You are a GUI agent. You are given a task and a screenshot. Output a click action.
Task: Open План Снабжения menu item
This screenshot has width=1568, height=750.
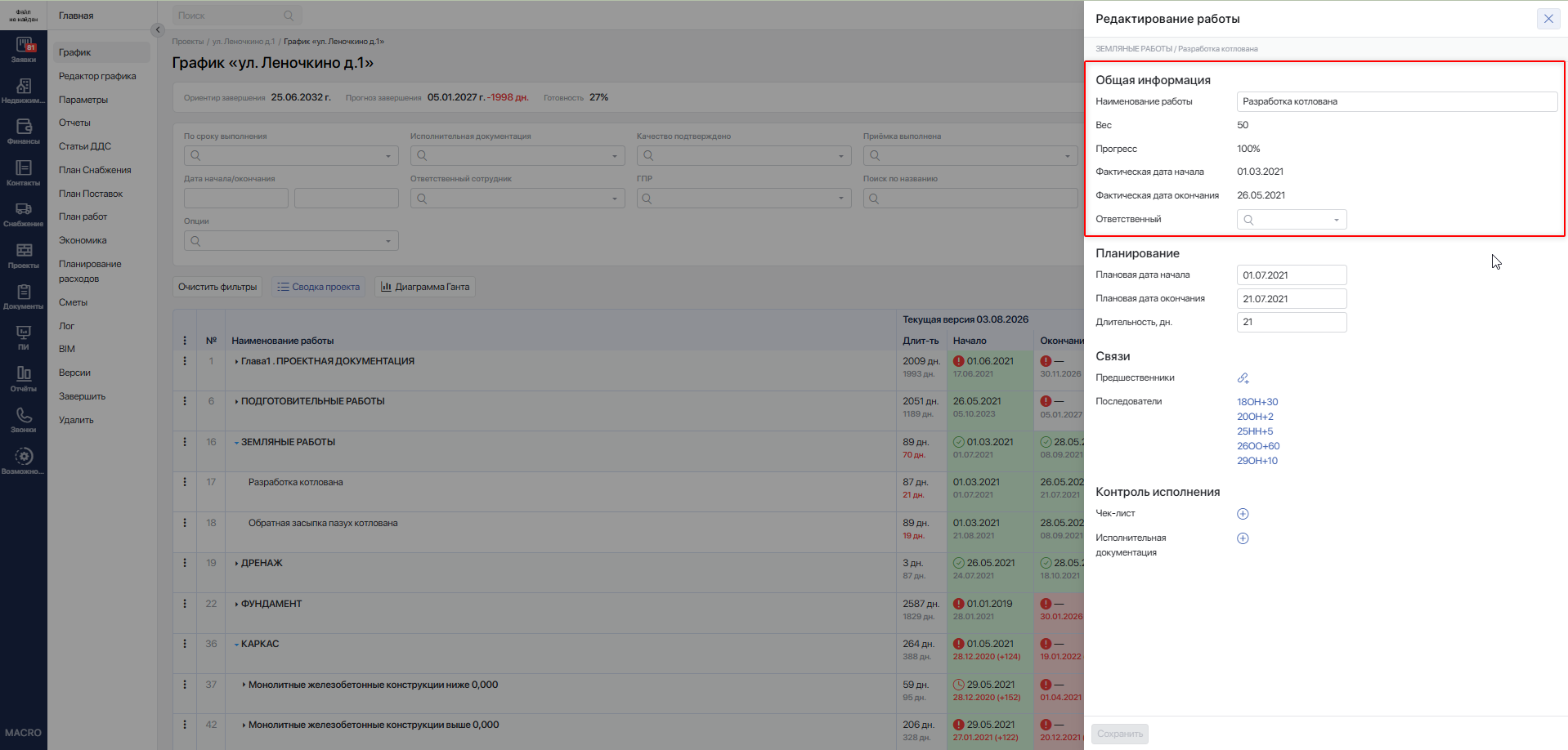click(95, 170)
